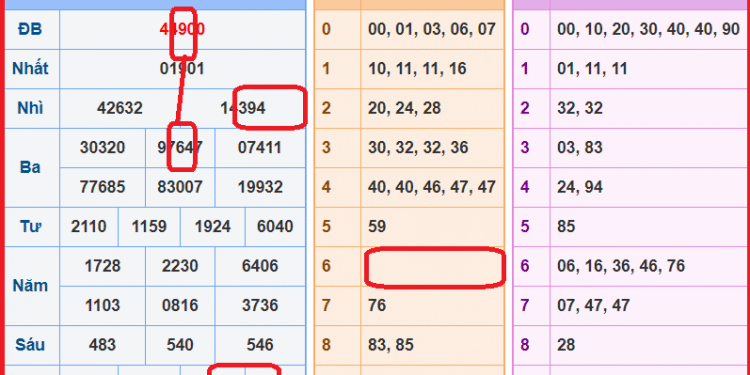750x375 pixels.
Task: Click head digit 6 in the orange table
Action: (326, 266)
